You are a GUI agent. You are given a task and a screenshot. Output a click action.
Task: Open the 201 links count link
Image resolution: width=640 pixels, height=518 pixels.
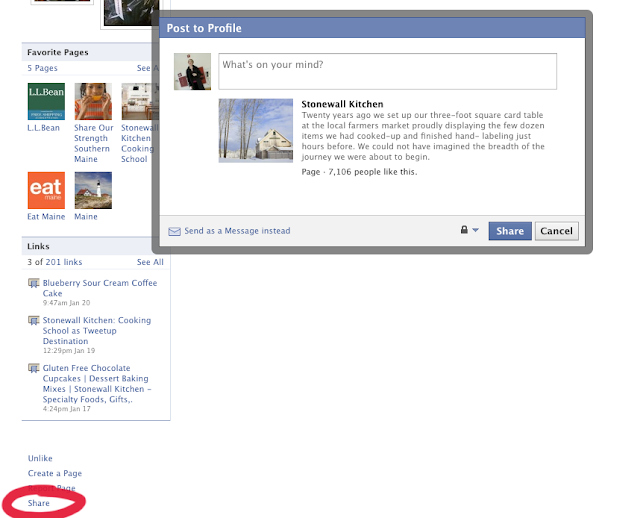click(x=64, y=262)
